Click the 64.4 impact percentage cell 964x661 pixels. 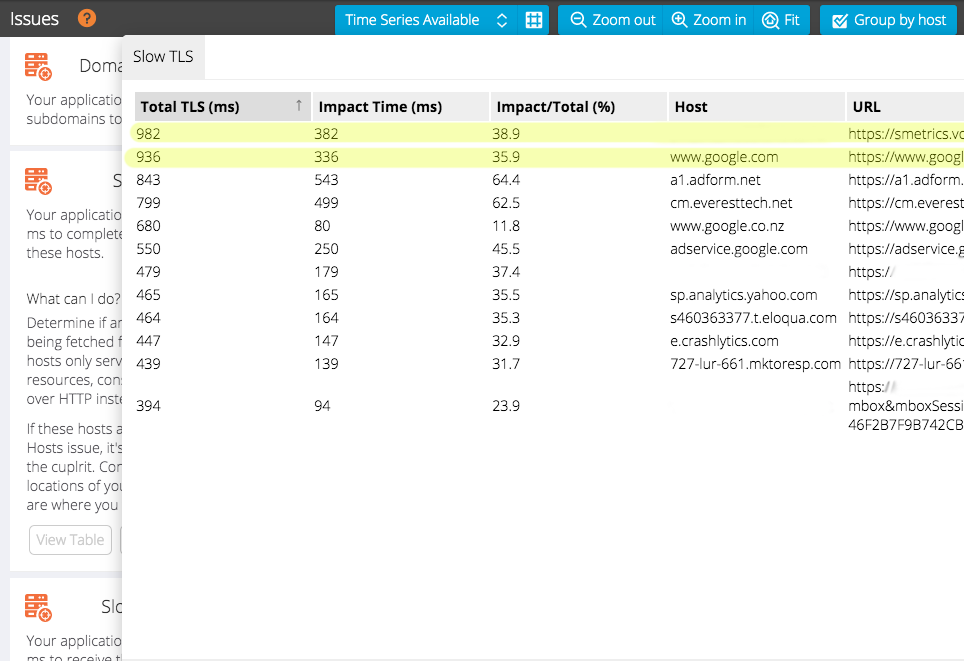pos(506,180)
